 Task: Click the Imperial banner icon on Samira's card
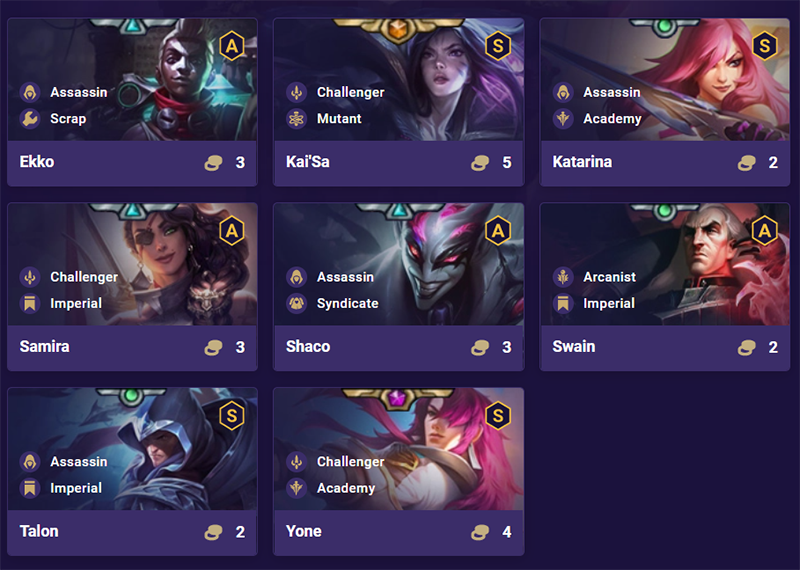click(30, 304)
